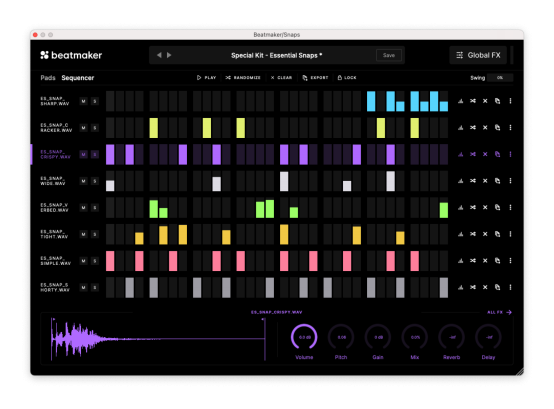The height and width of the screenshot is (409, 554).
Task: Clear the entire sequencer pattern
Action: [281, 78]
